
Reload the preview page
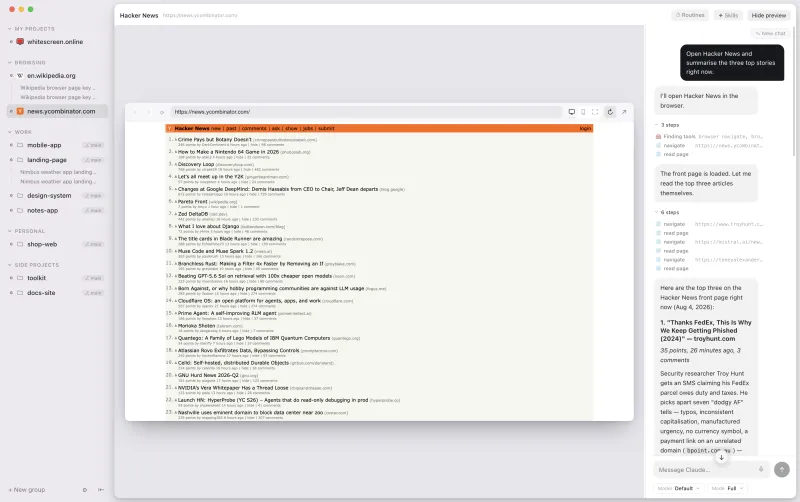[610, 112]
